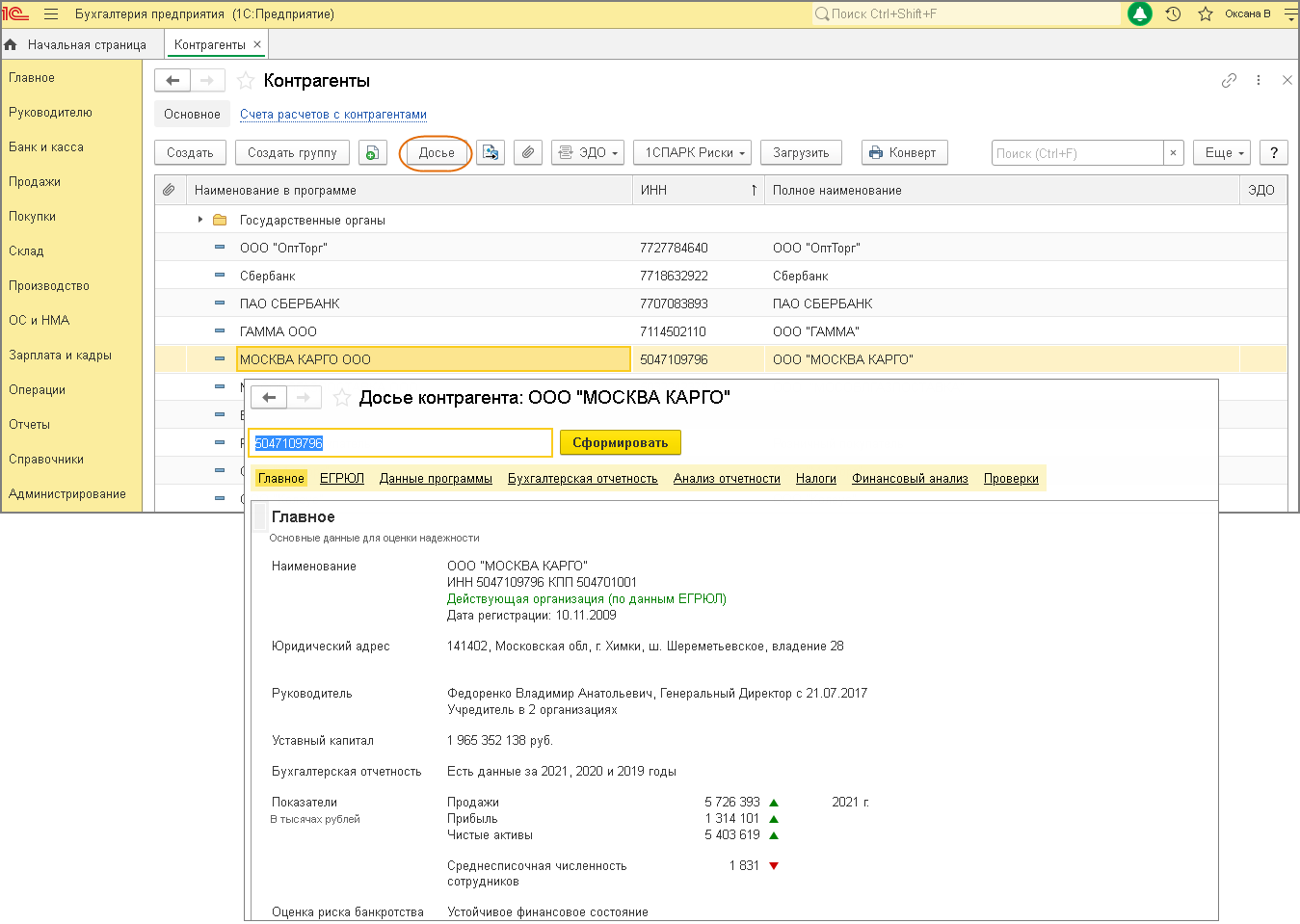Open the Финансовый анализ dossier section
The width and height of the screenshot is (1300, 924).
910,478
